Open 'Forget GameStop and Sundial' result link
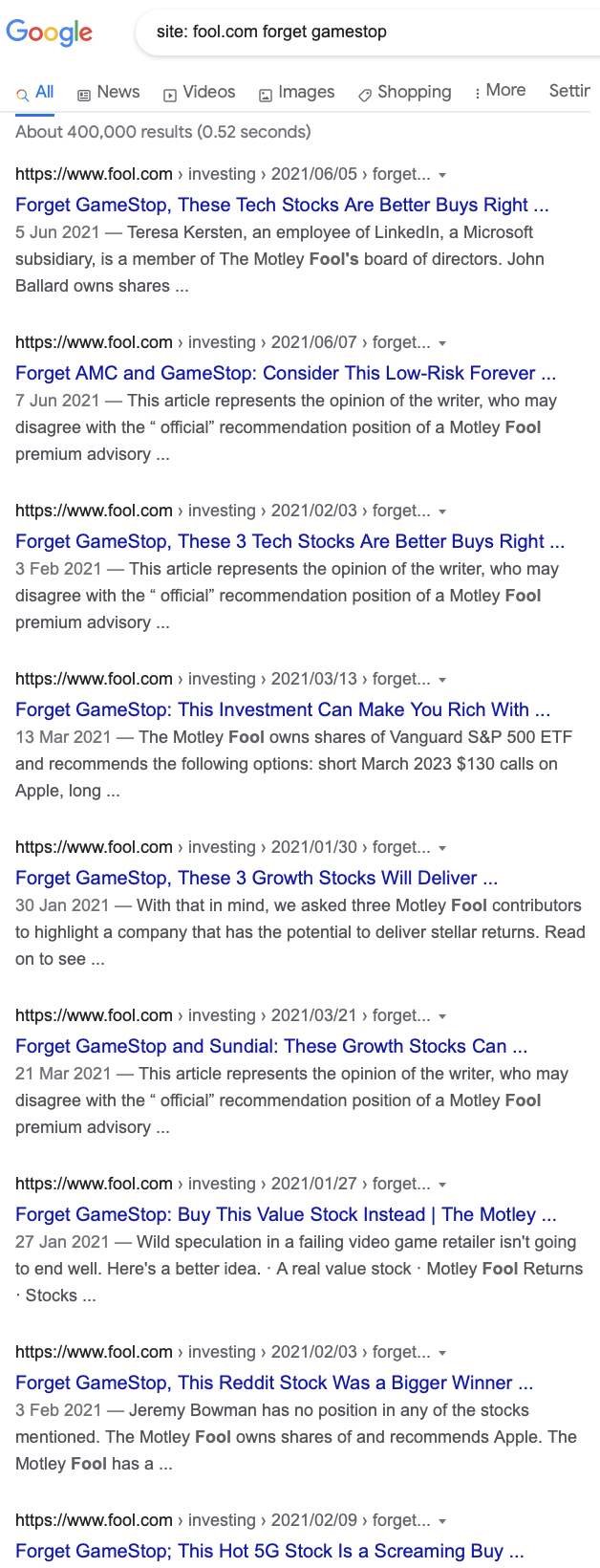This screenshot has width=600, height=1568. point(271,1046)
